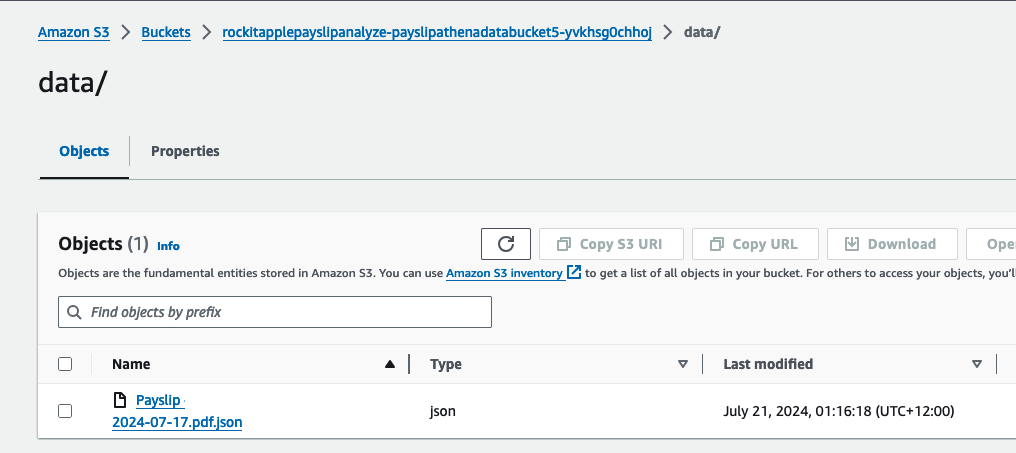This screenshot has width=1016, height=453.
Task: Tick the select-all checkbox in table header
Action: pyautogui.click(x=65, y=364)
